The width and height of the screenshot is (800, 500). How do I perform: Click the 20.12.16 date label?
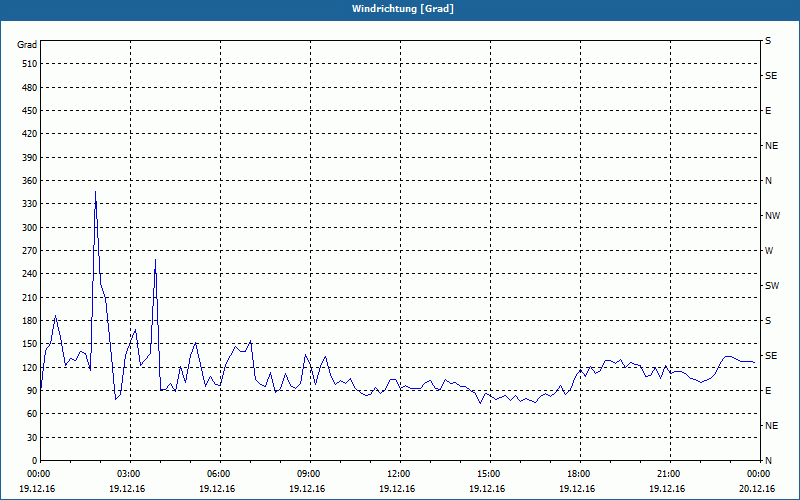point(757,489)
